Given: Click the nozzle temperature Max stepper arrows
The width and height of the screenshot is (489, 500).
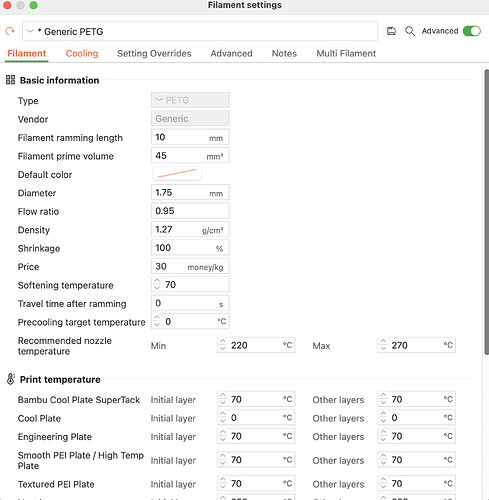Looking at the screenshot, I should [x=383, y=345].
